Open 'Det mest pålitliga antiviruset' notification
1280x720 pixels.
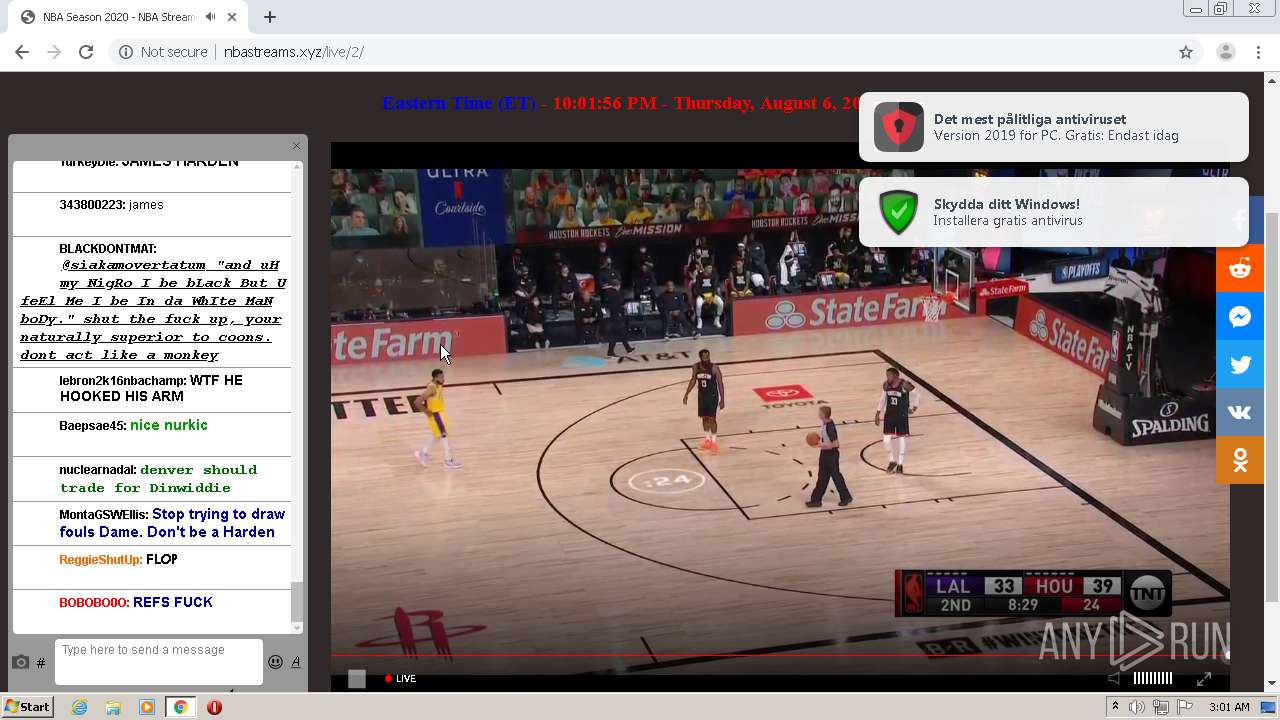[1054, 127]
